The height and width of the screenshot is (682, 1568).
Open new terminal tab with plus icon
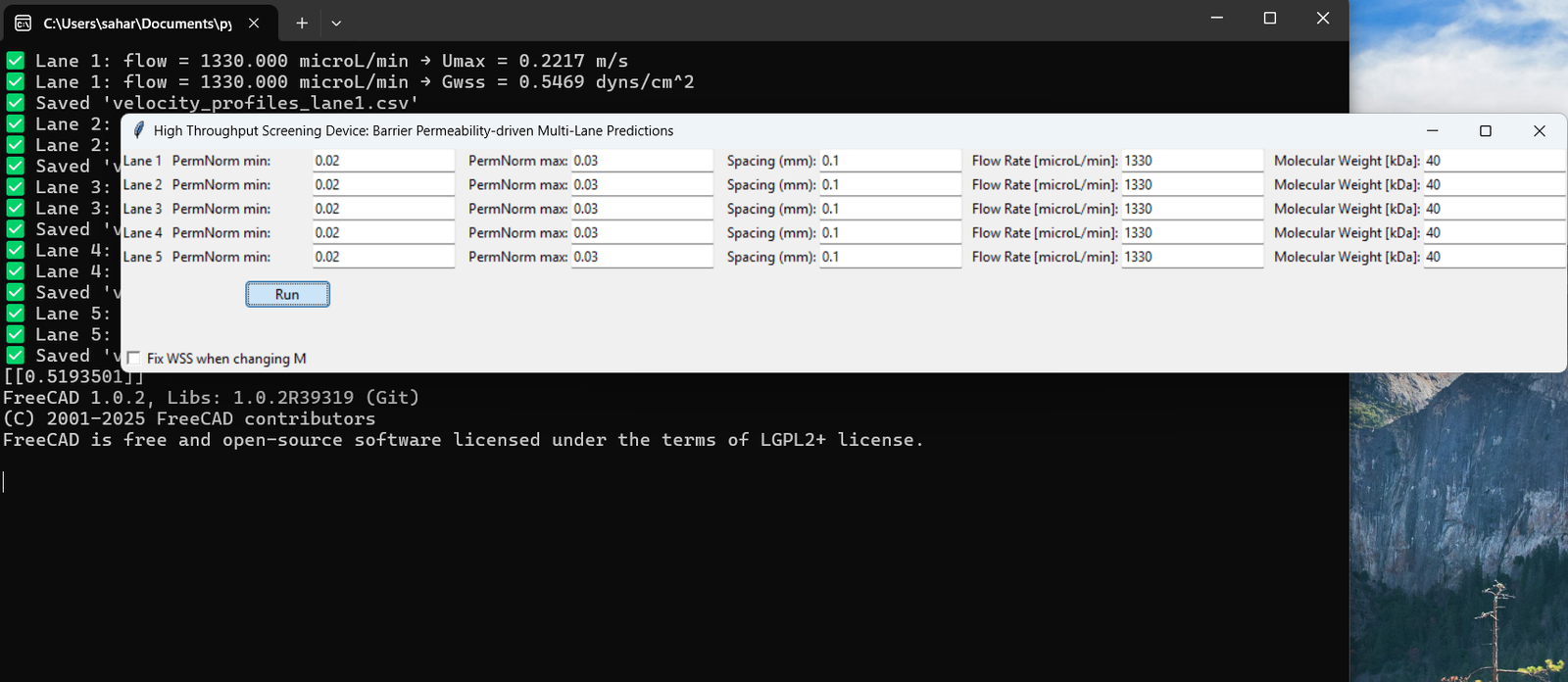[x=302, y=23]
